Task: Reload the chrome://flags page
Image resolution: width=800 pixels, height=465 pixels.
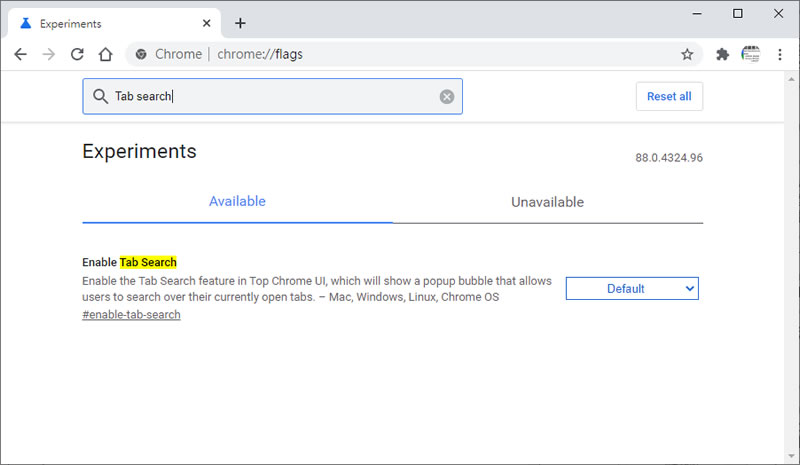Action: click(77, 54)
